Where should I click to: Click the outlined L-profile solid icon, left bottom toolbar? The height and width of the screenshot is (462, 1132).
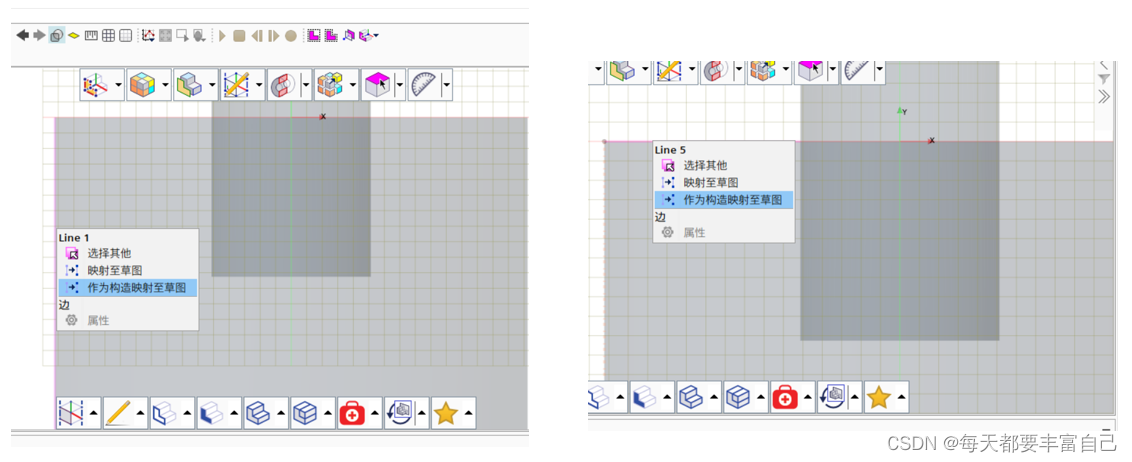click(164, 413)
